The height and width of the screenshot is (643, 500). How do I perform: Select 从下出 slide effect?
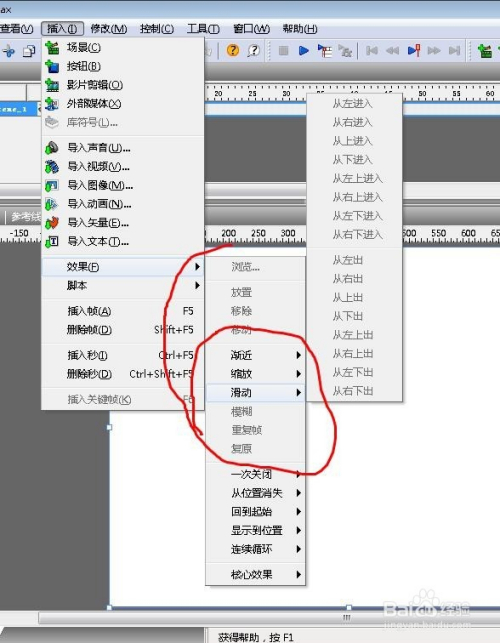pyautogui.click(x=354, y=317)
